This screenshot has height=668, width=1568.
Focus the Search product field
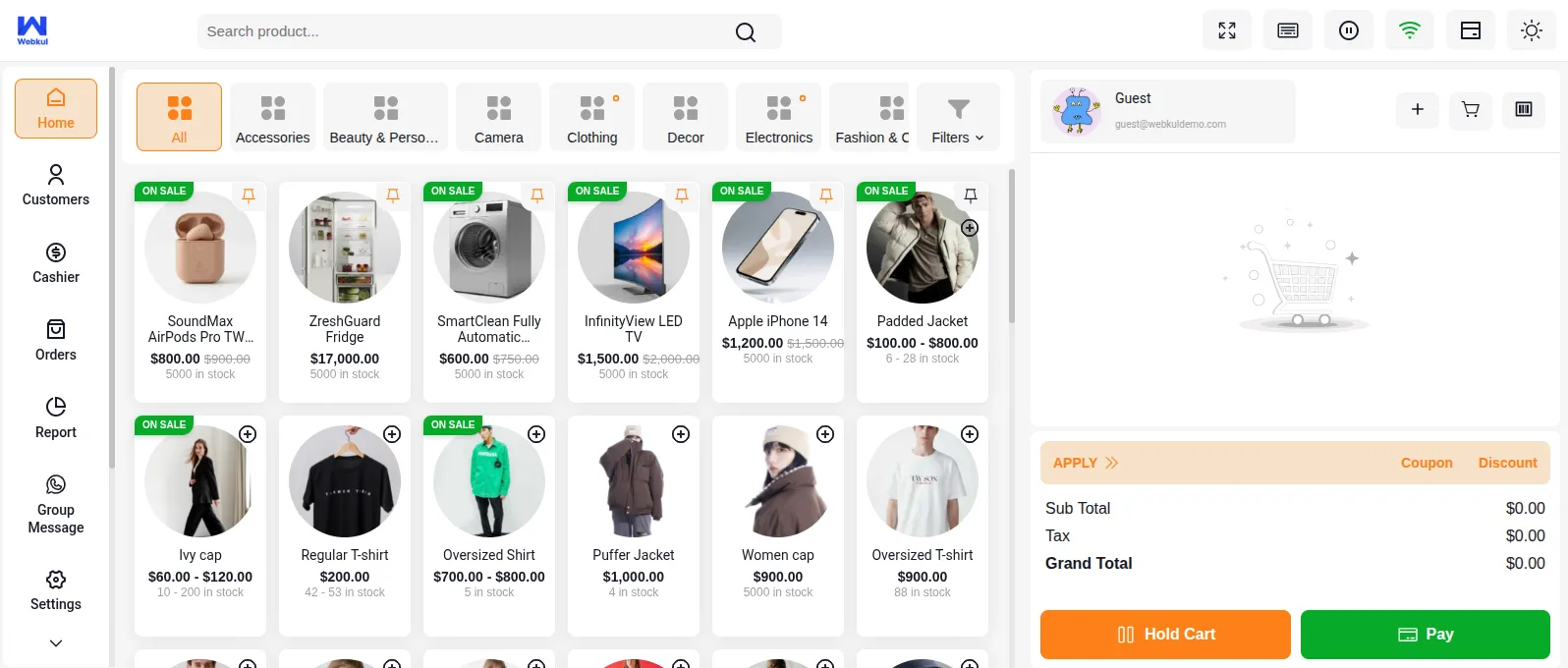(489, 31)
